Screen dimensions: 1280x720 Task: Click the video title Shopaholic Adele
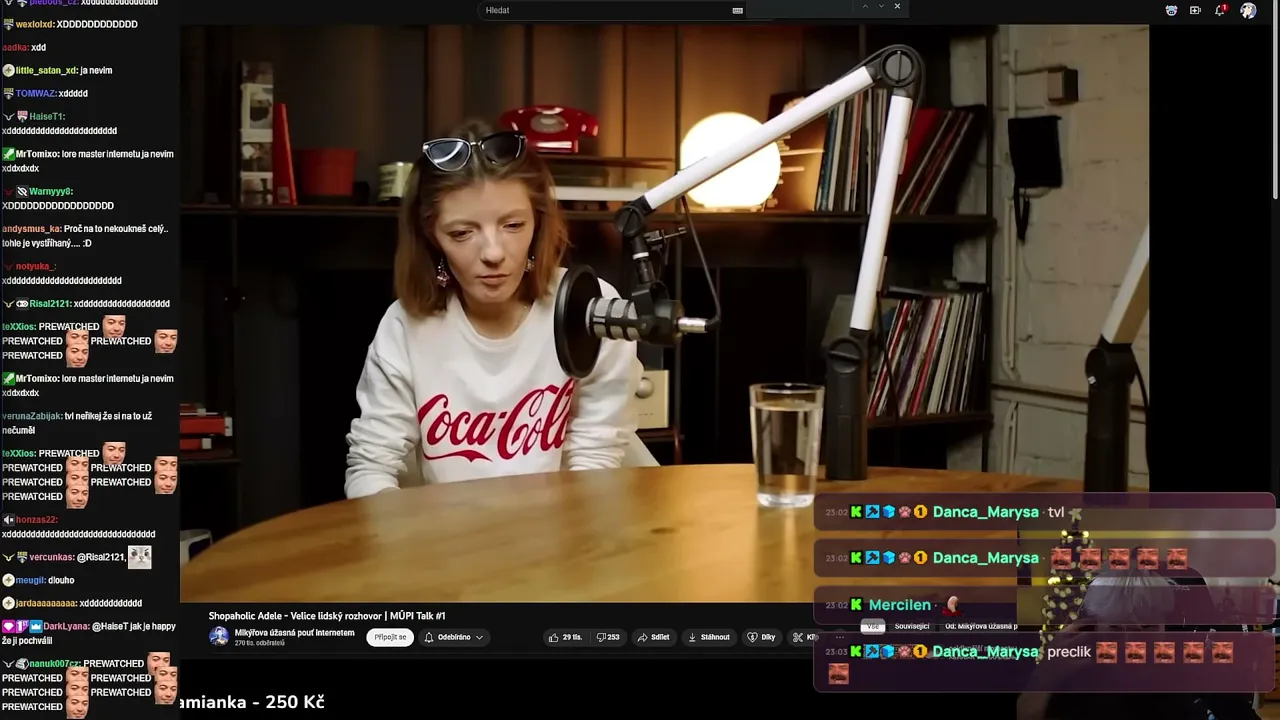coord(327,616)
